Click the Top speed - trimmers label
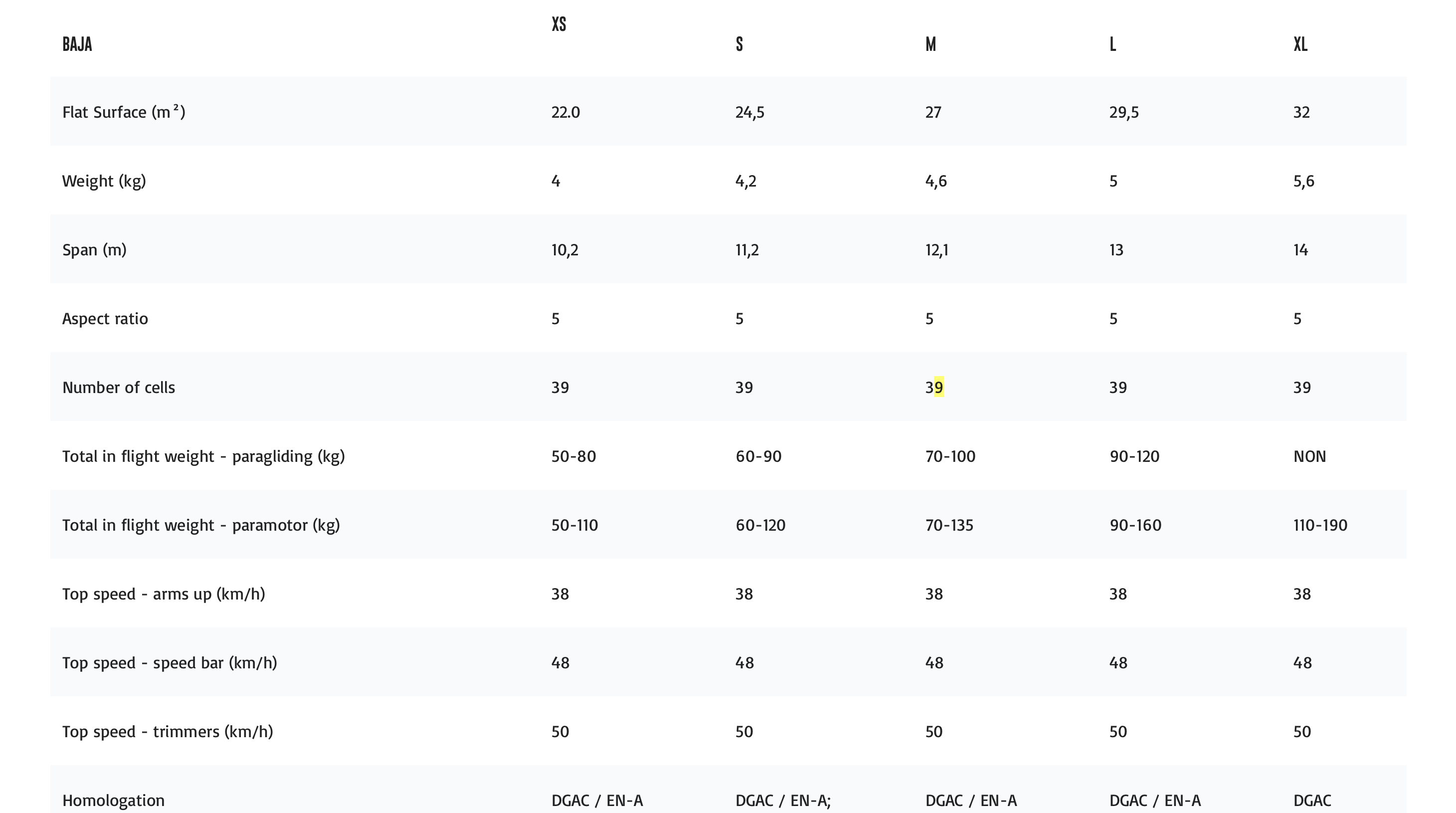Viewport: 1456px width, 813px height. tap(168, 732)
